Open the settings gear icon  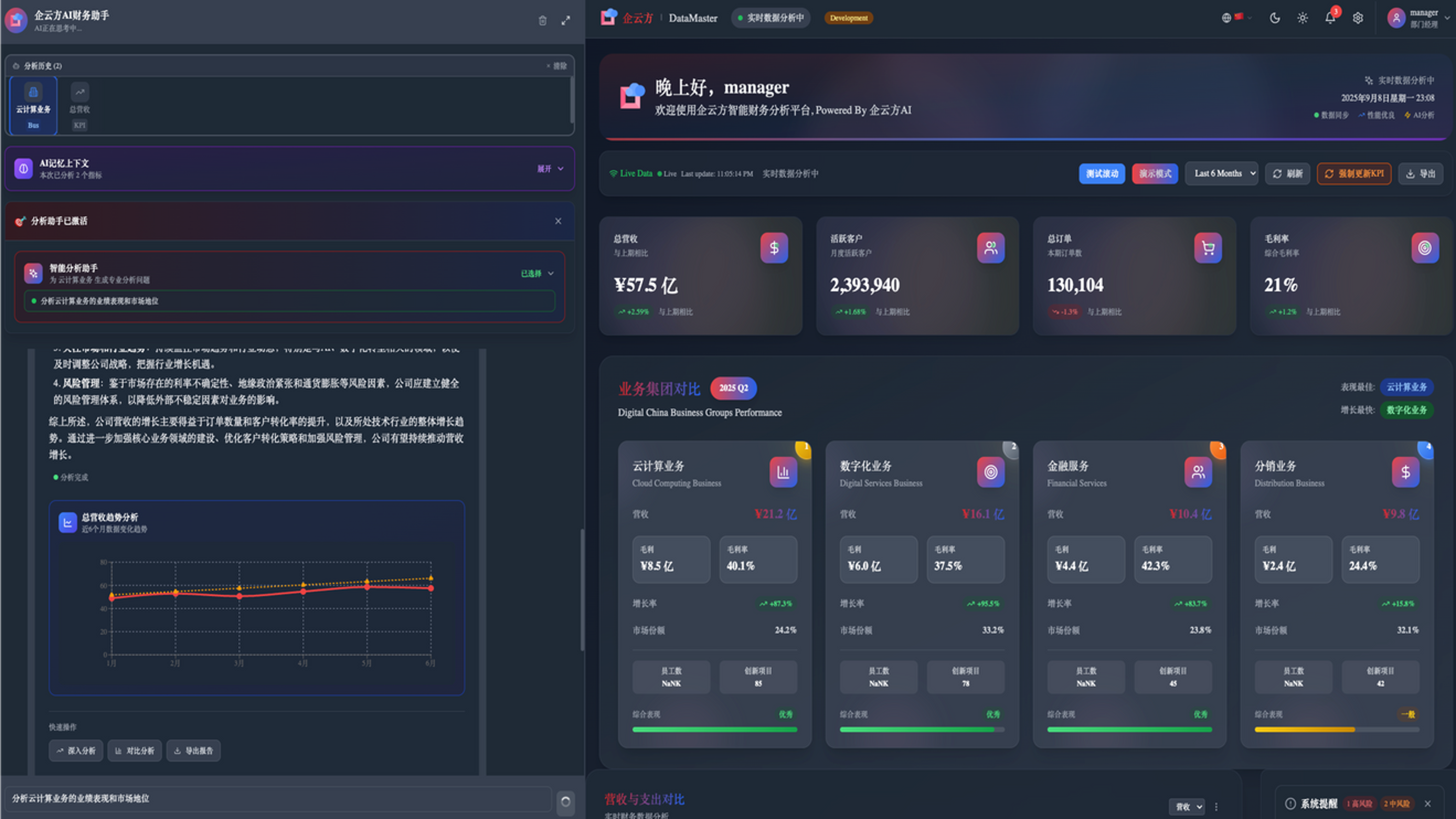point(1358,18)
